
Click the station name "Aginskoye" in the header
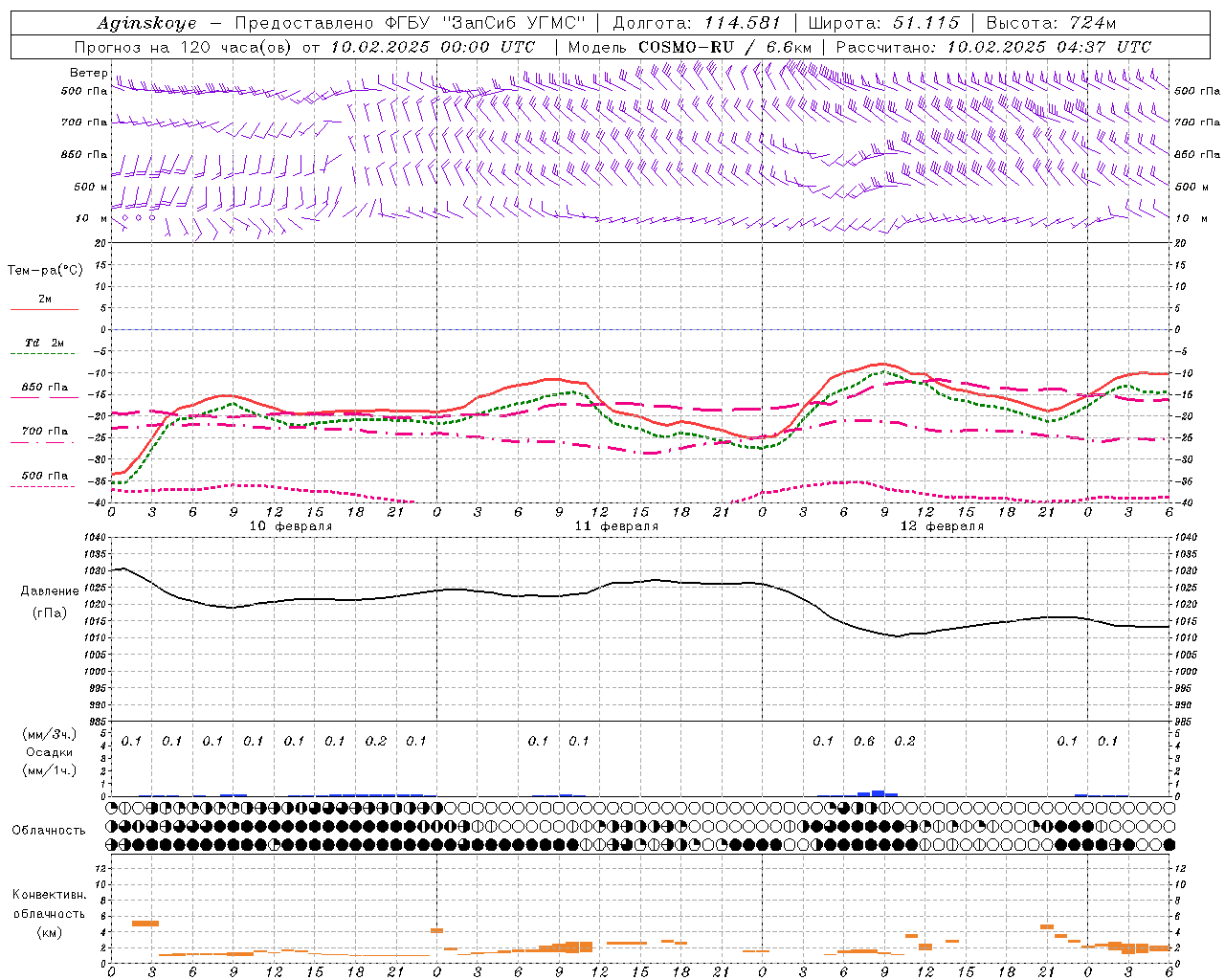pyautogui.click(x=146, y=24)
